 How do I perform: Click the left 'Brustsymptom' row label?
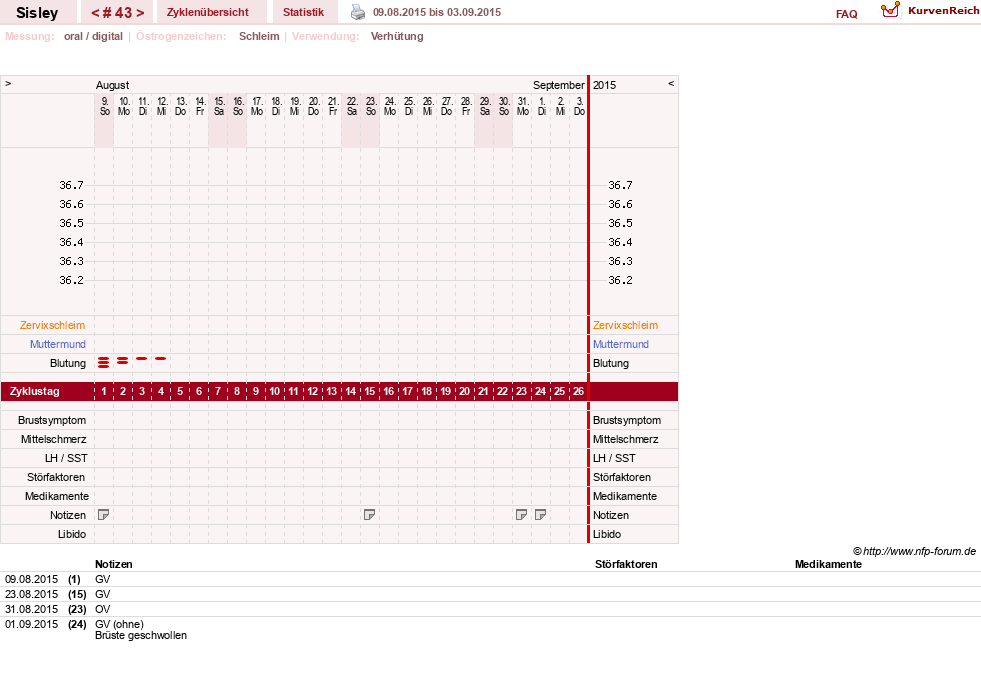tap(52, 420)
